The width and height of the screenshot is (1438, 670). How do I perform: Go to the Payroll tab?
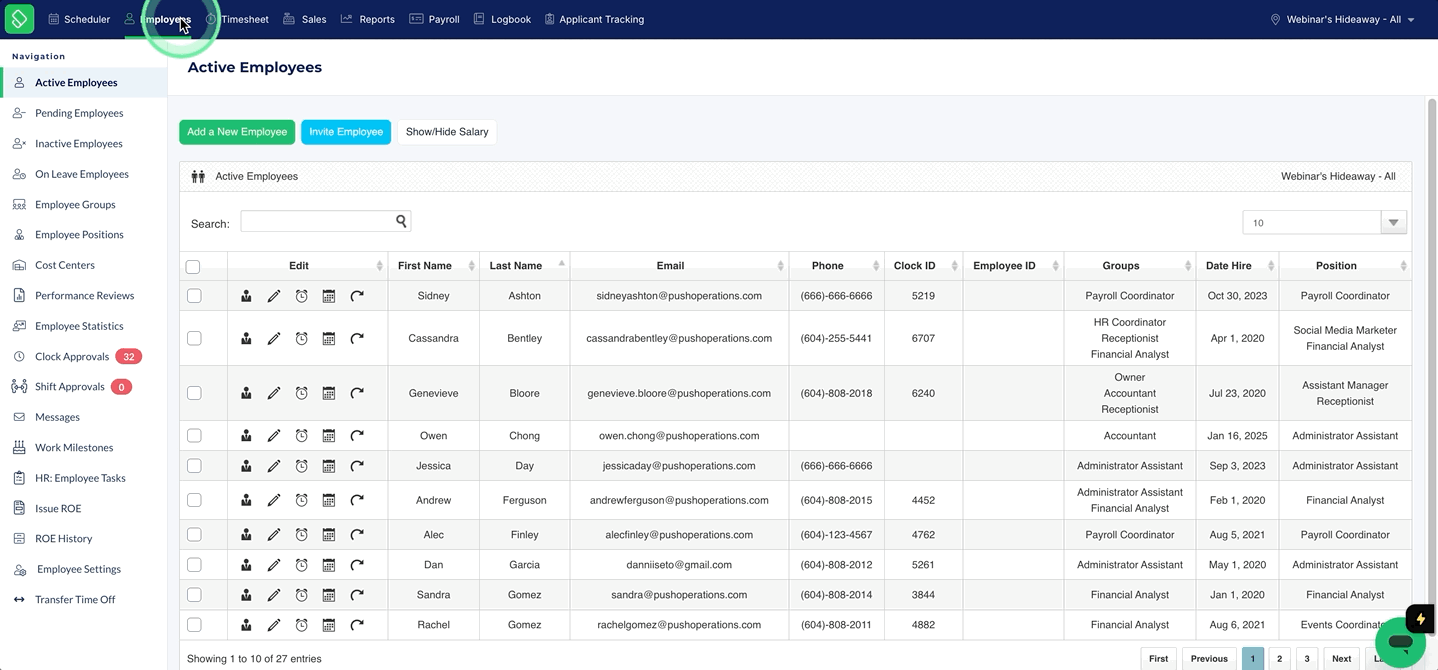point(435,19)
